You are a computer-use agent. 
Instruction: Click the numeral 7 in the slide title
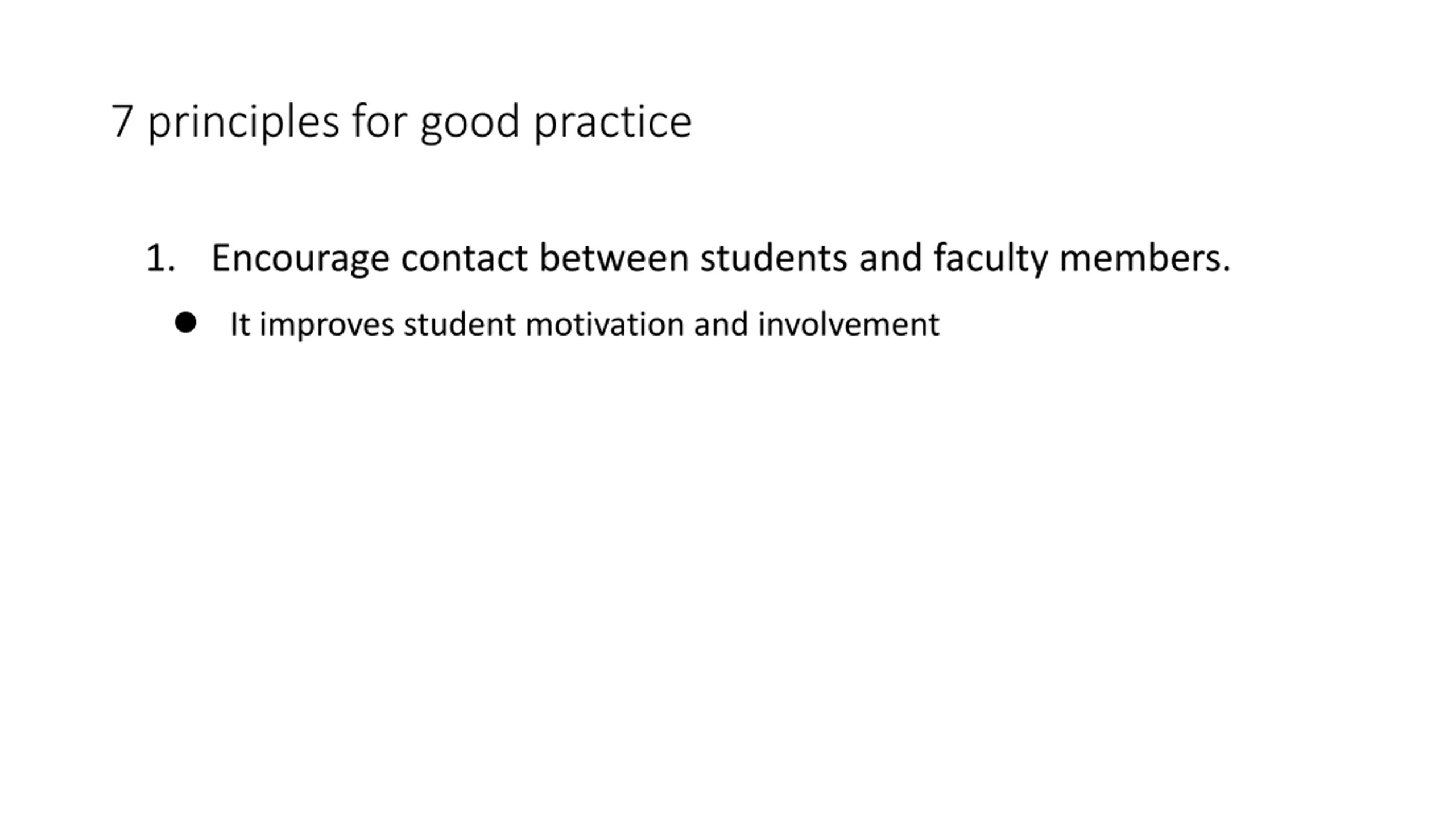click(122, 121)
